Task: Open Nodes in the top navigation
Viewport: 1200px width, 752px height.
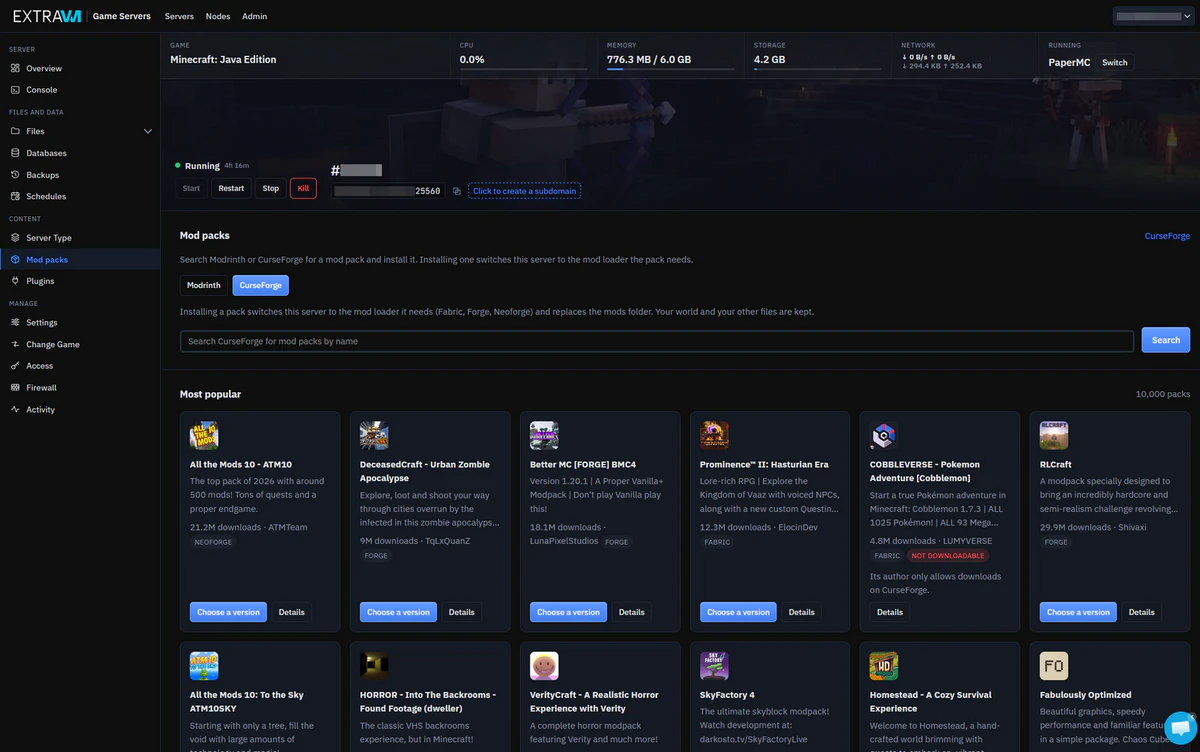Action: point(217,16)
